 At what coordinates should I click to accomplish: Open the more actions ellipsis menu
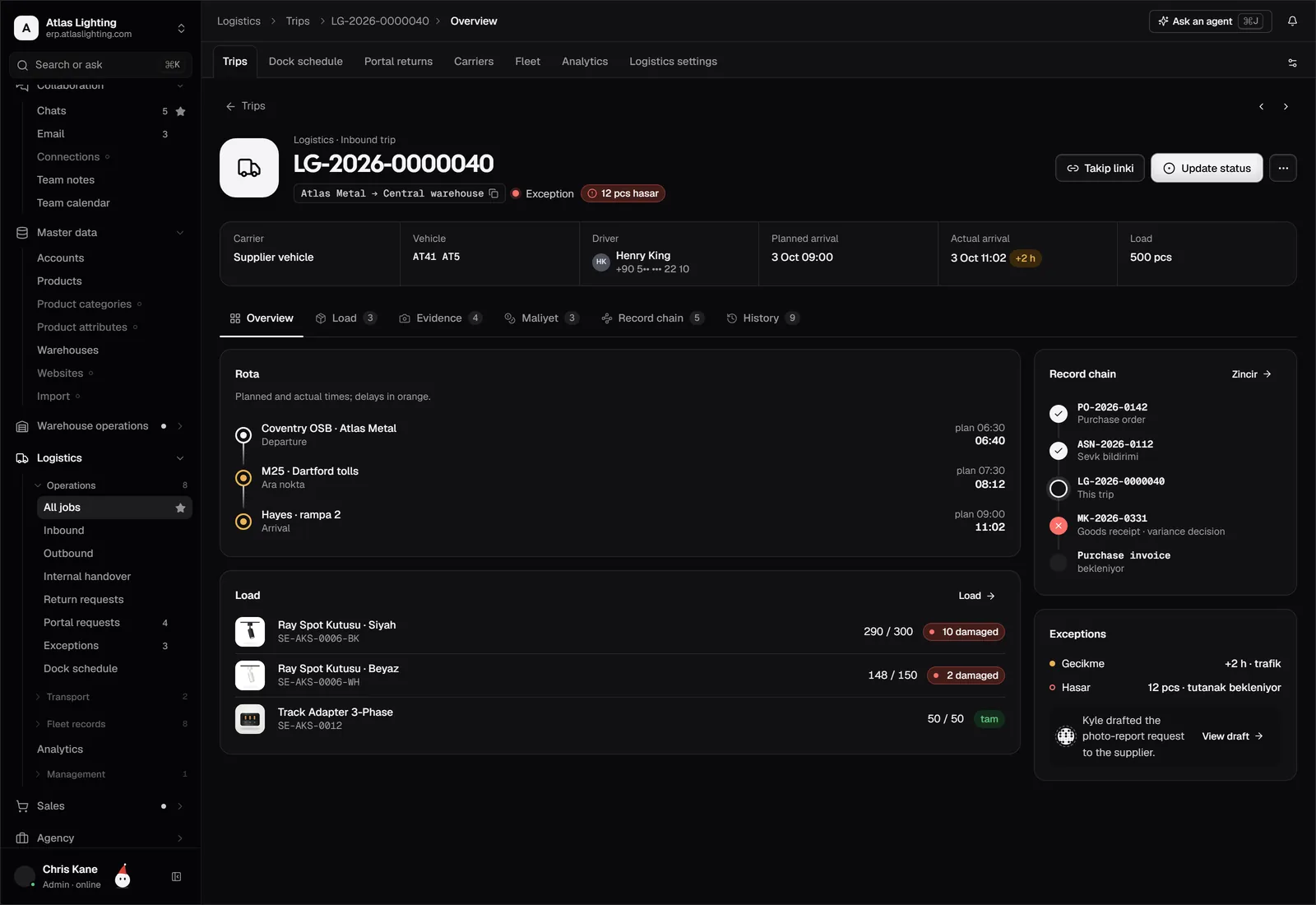pos(1283,168)
